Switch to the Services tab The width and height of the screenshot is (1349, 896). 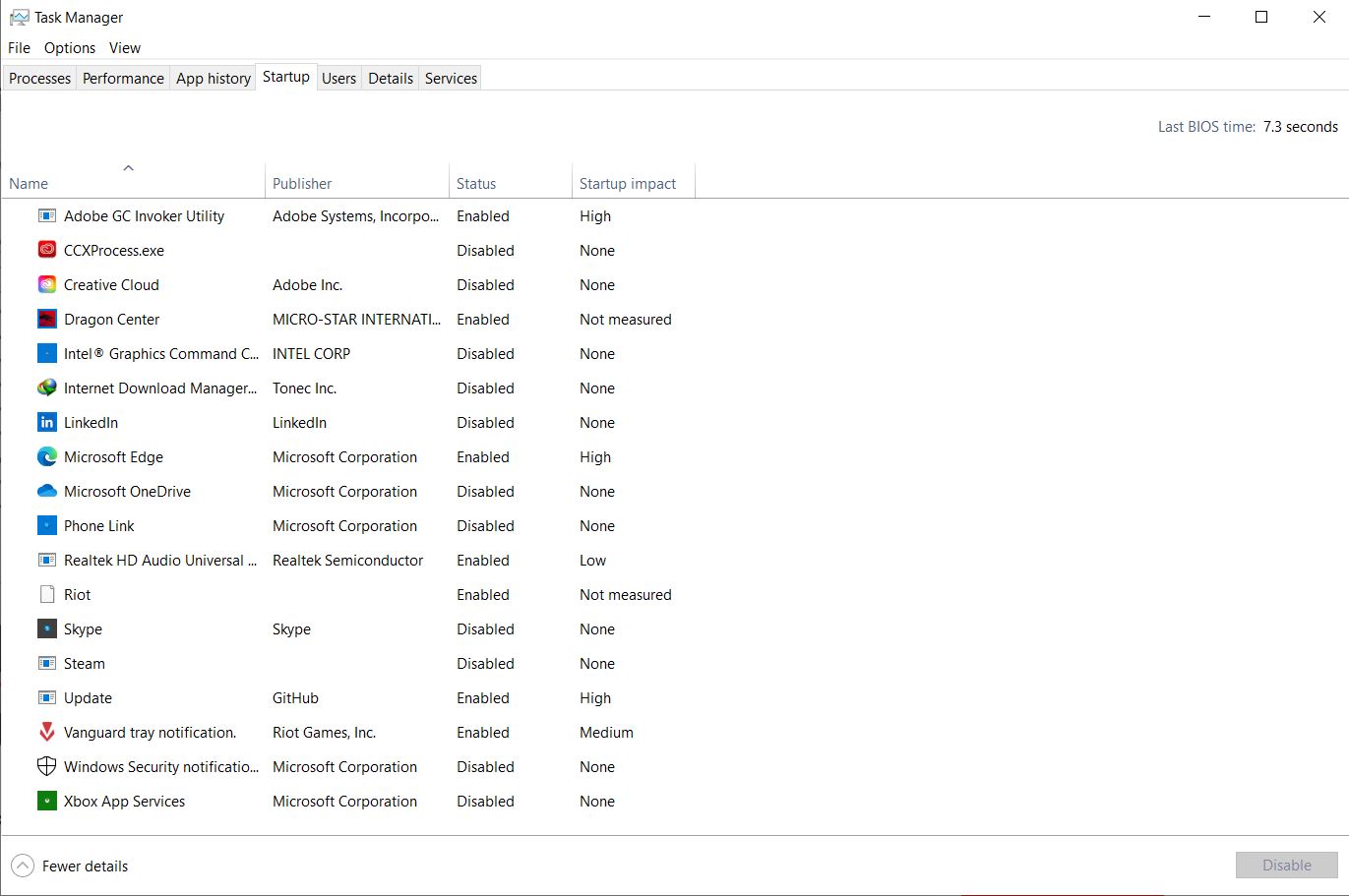[x=452, y=78]
